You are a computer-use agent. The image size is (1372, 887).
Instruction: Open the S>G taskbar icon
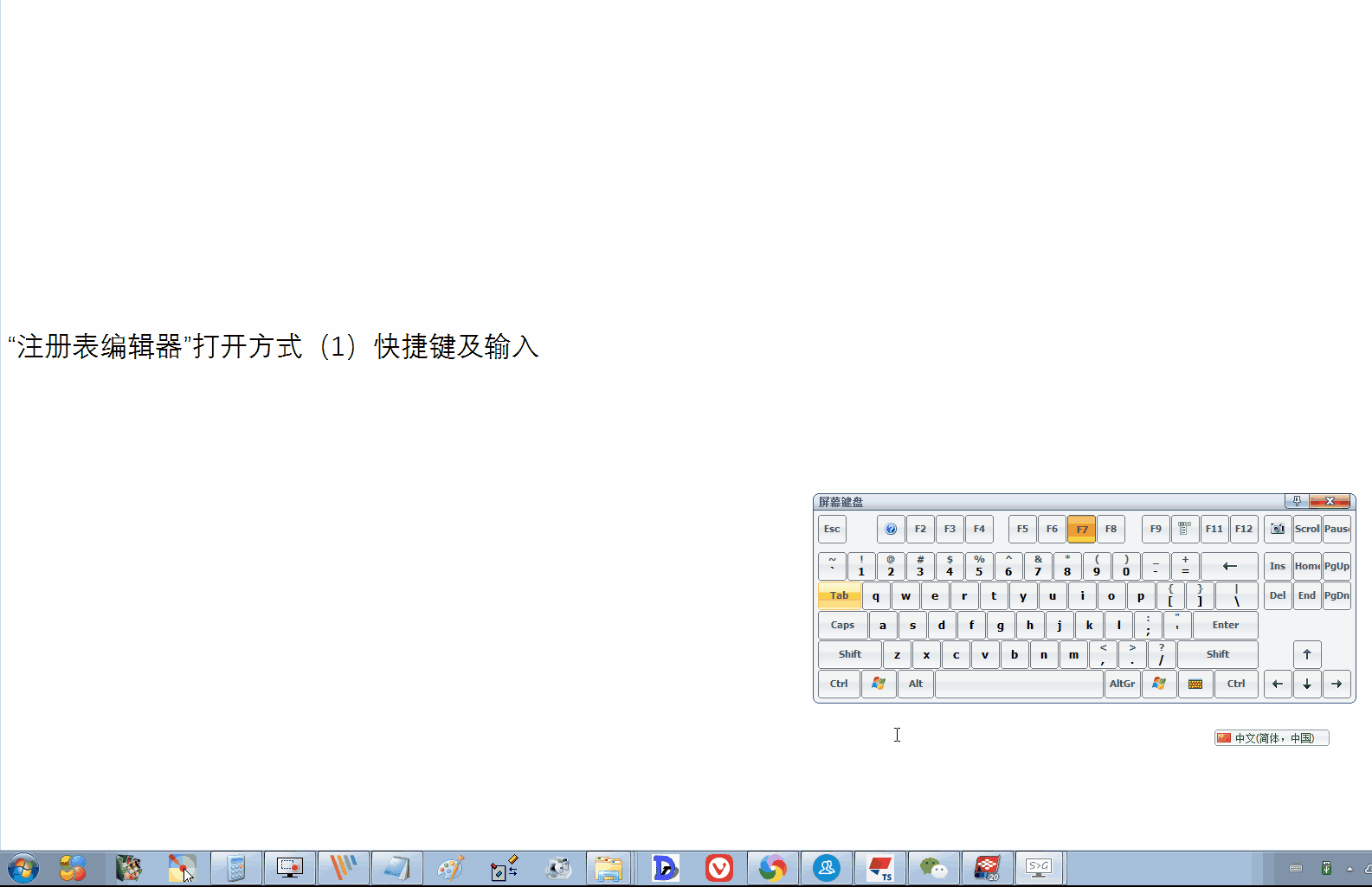(x=1039, y=868)
